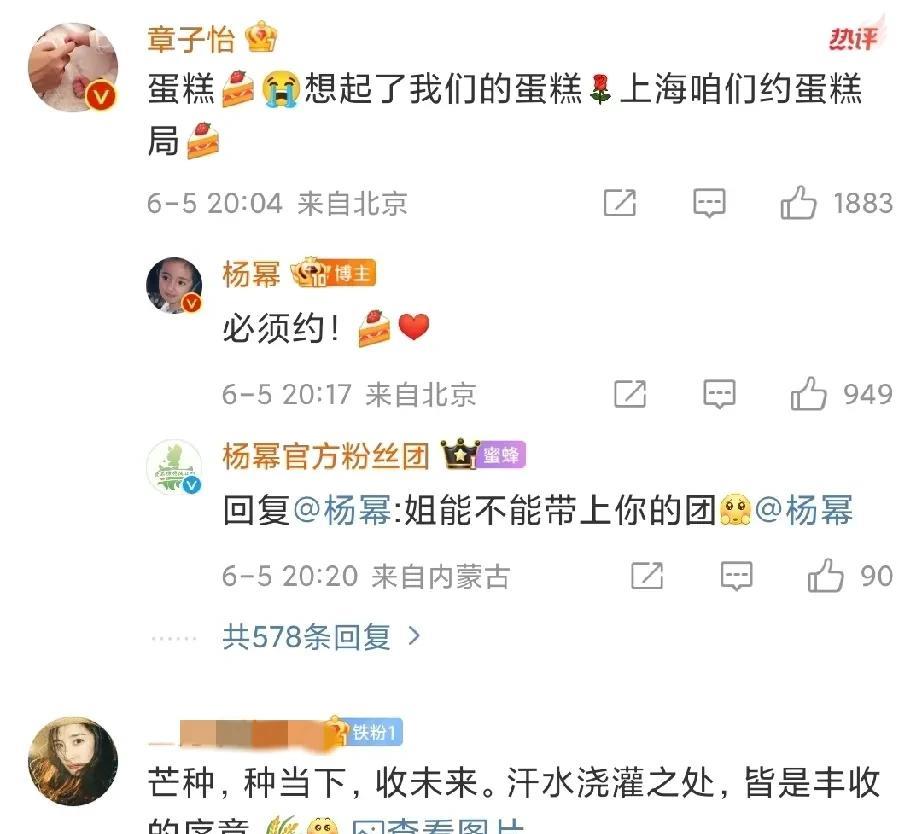Like 章子怡's comment with 1883 likes
Screen dimensions: 922x834
(x=798, y=203)
